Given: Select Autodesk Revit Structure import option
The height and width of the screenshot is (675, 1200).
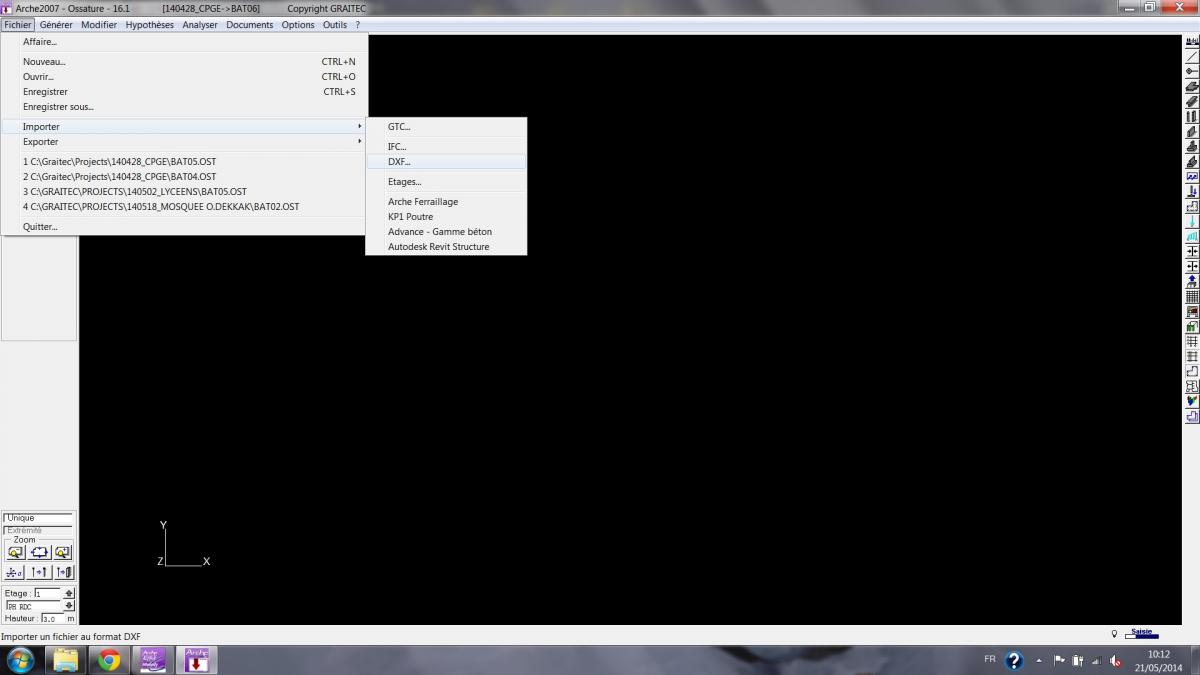Looking at the screenshot, I should (446, 247).
